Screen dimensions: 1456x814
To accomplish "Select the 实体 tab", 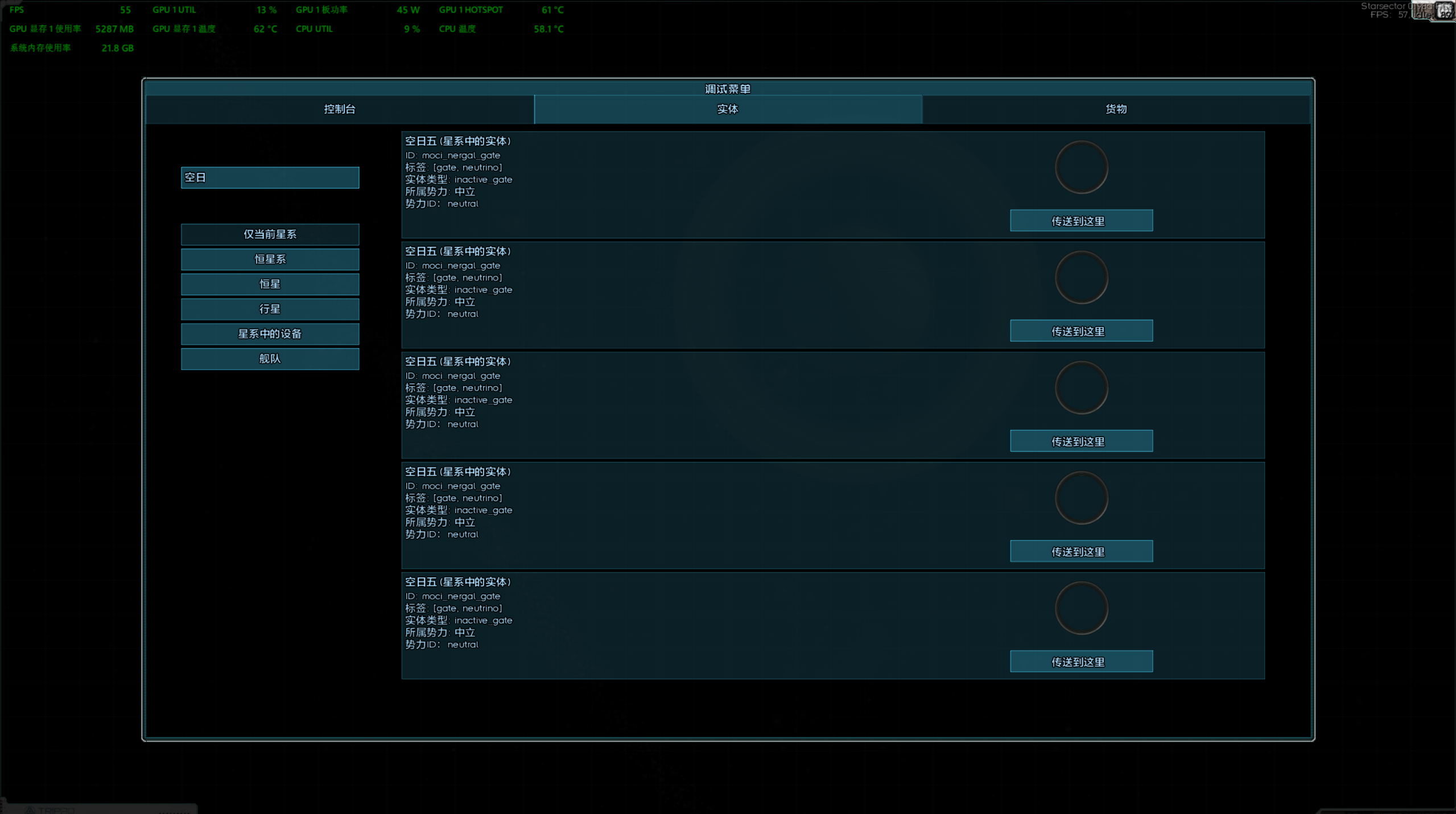I will [x=728, y=109].
